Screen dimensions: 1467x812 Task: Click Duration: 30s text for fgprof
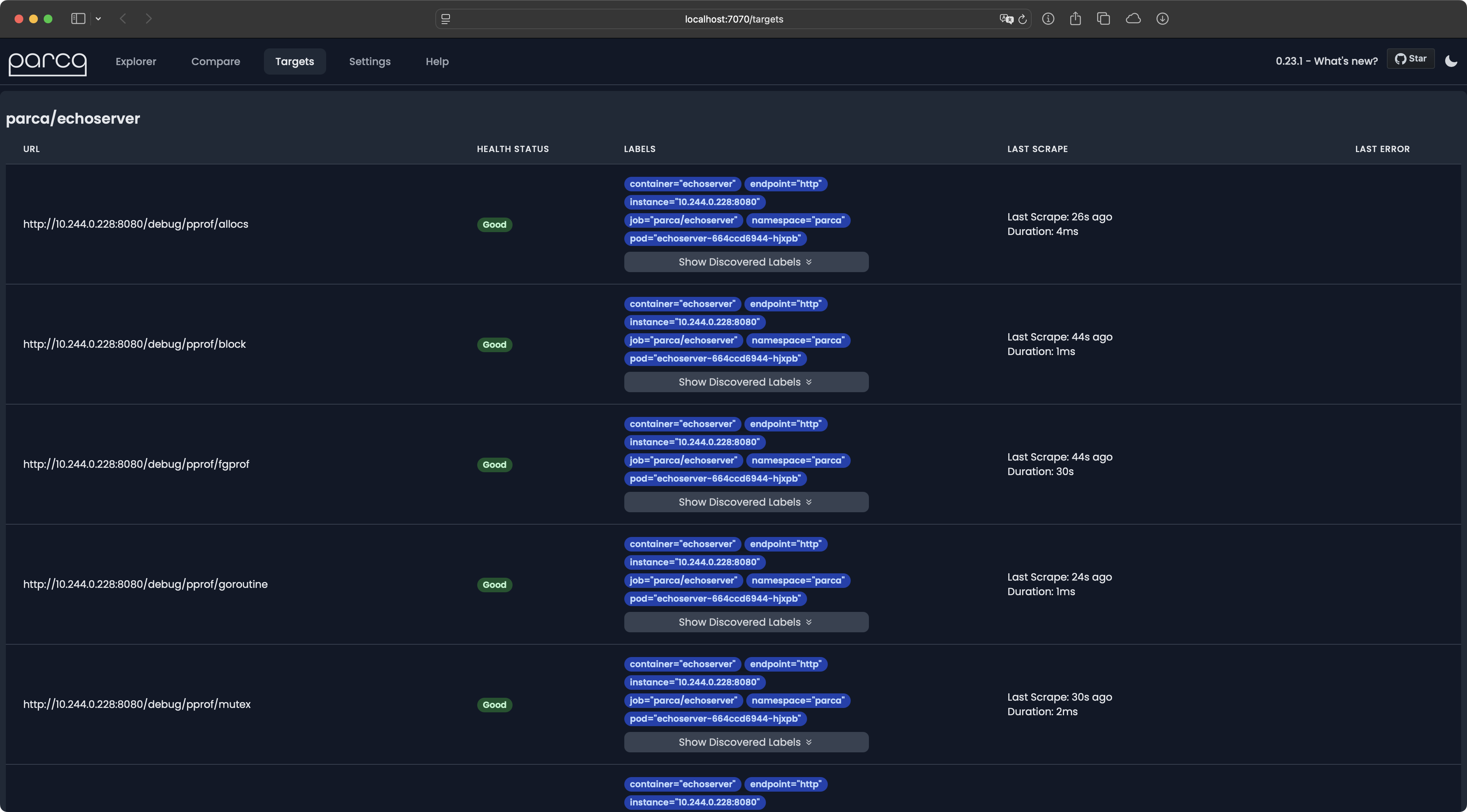1040,472
